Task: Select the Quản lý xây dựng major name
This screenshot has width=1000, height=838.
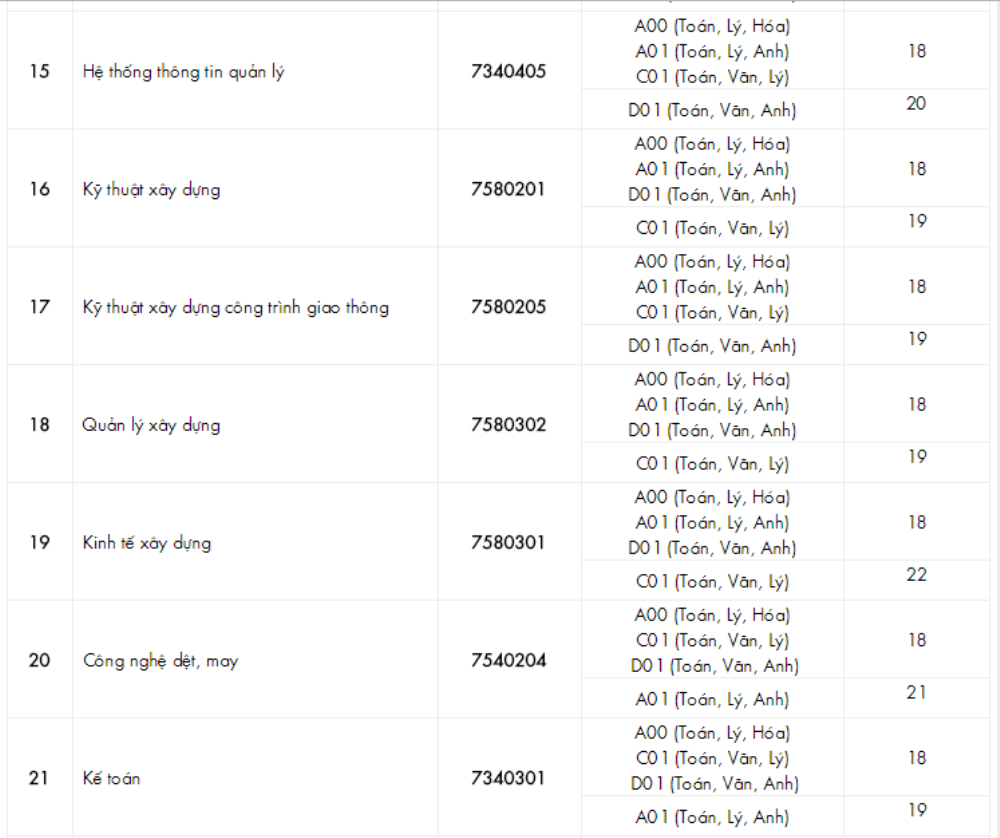Action: click(x=151, y=425)
